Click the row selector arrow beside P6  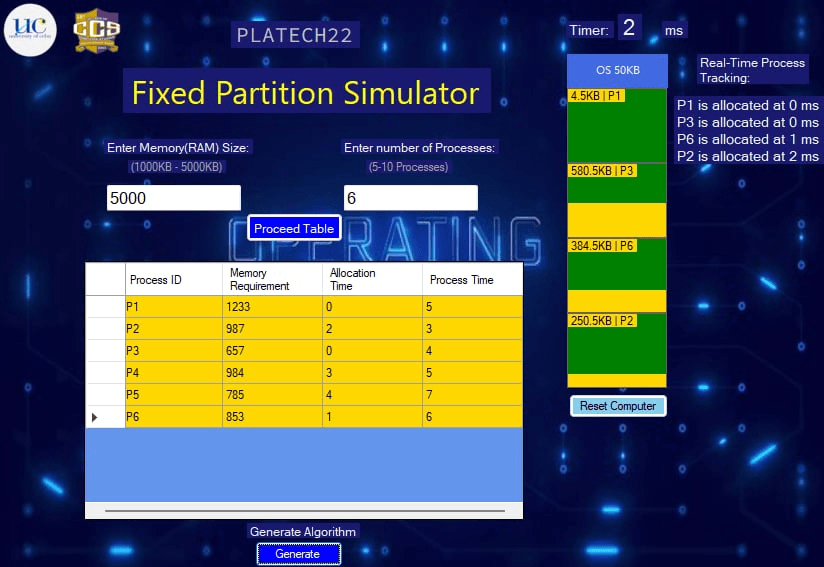(95, 417)
